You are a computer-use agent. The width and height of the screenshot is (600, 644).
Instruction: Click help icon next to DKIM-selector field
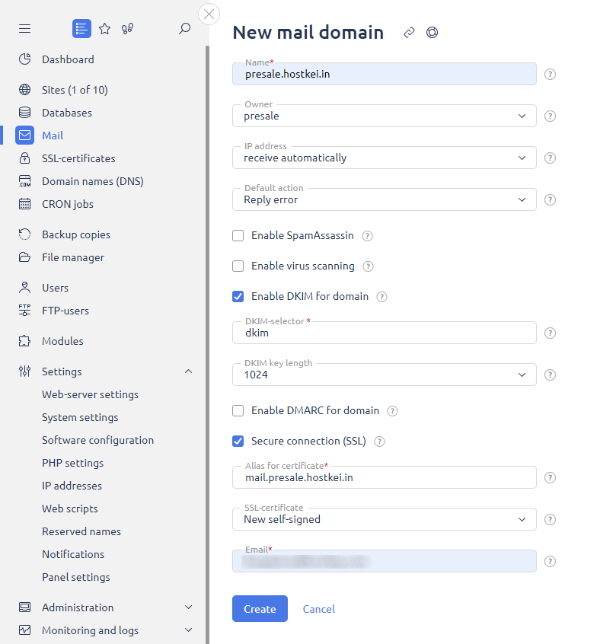550,333
